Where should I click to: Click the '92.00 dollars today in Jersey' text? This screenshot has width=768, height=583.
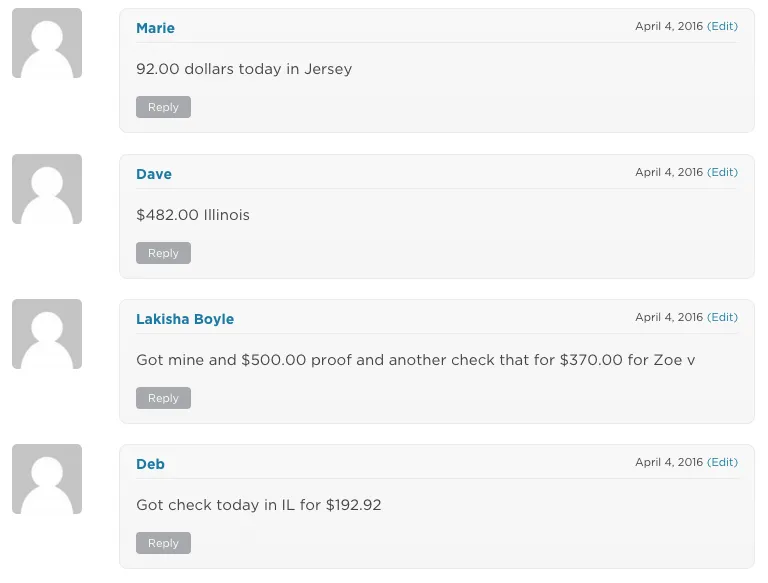(244, 69)
